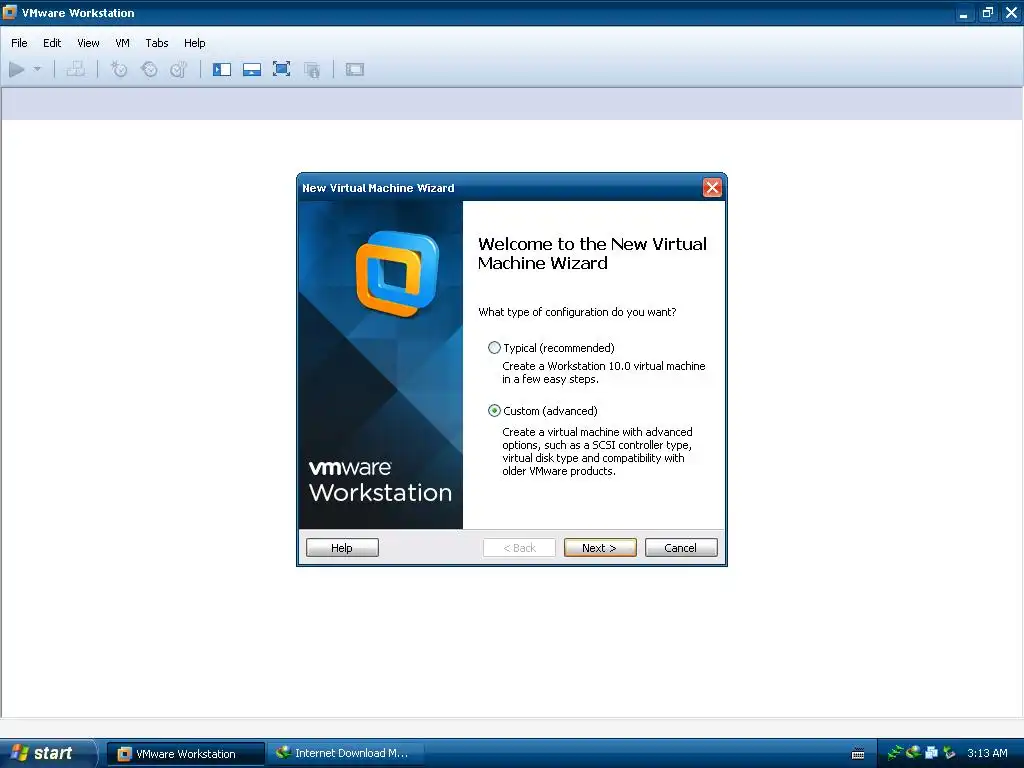This screenshot has width=1024, height=768.
Task: Click the disabled < Back button
Action: 519,548
